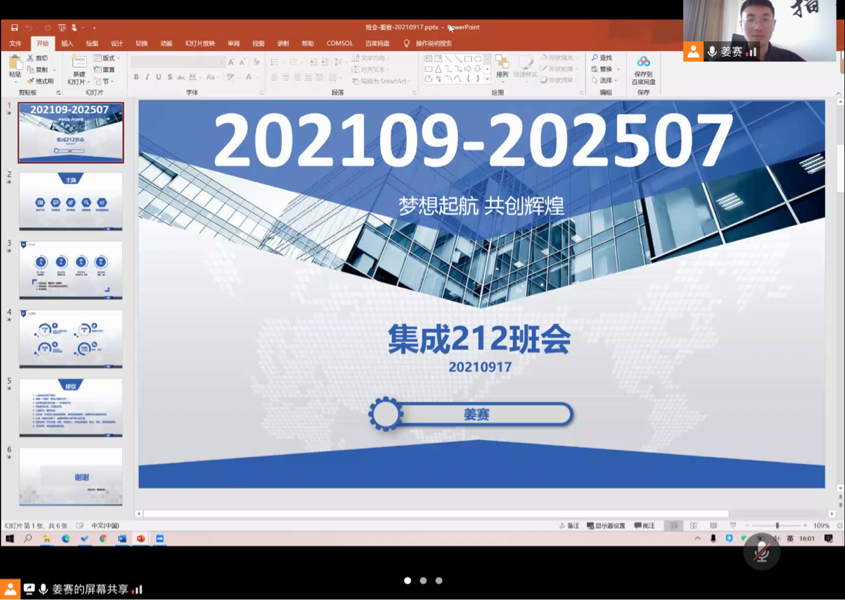Expand the Select dropdown in the editing group
This screenshot has height=600, width=845.
(603, 81)
